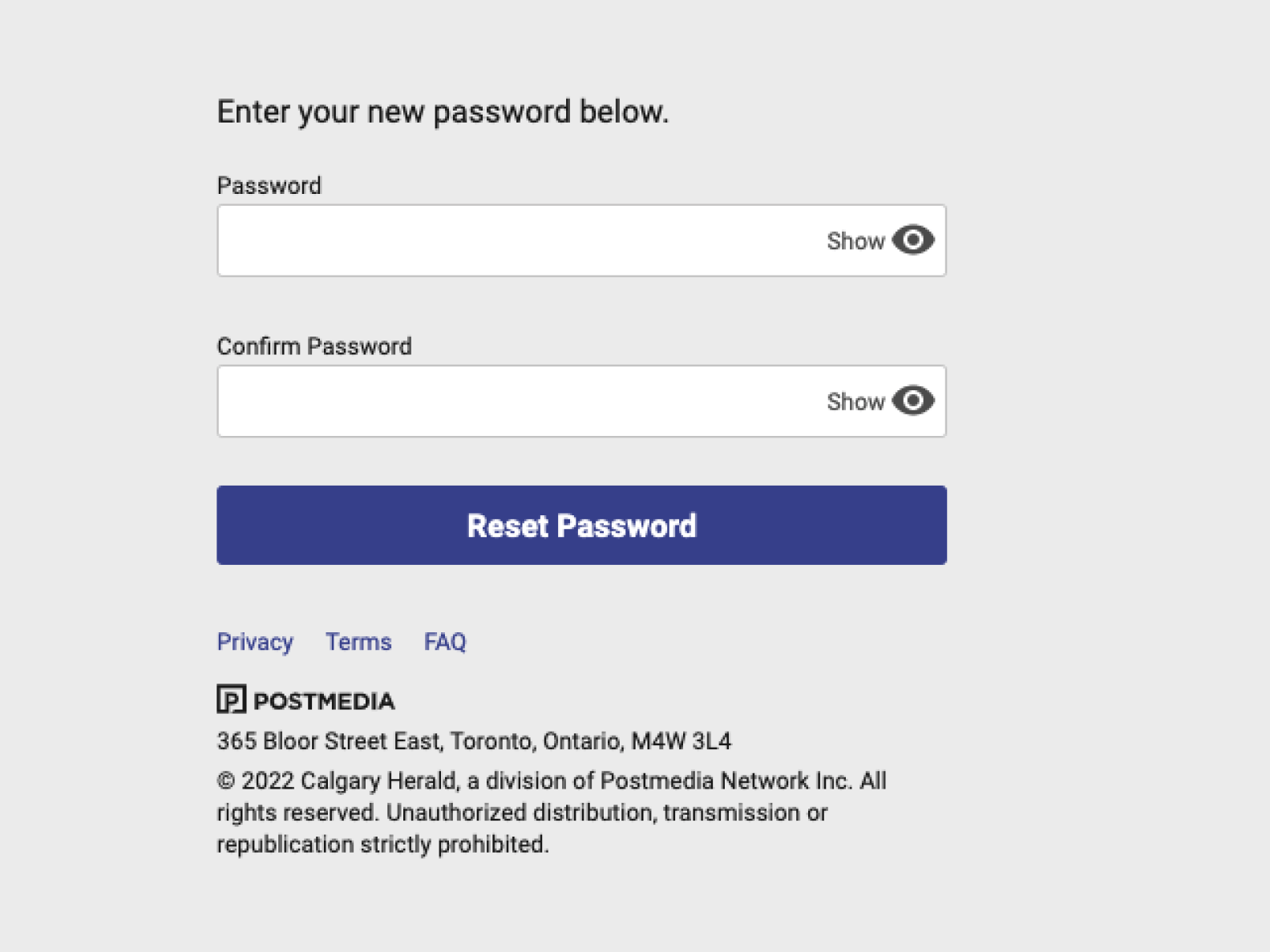Screen dimensions: 1270x952
Task: Go to the FAQ link
Action: [x=445, y=642]
